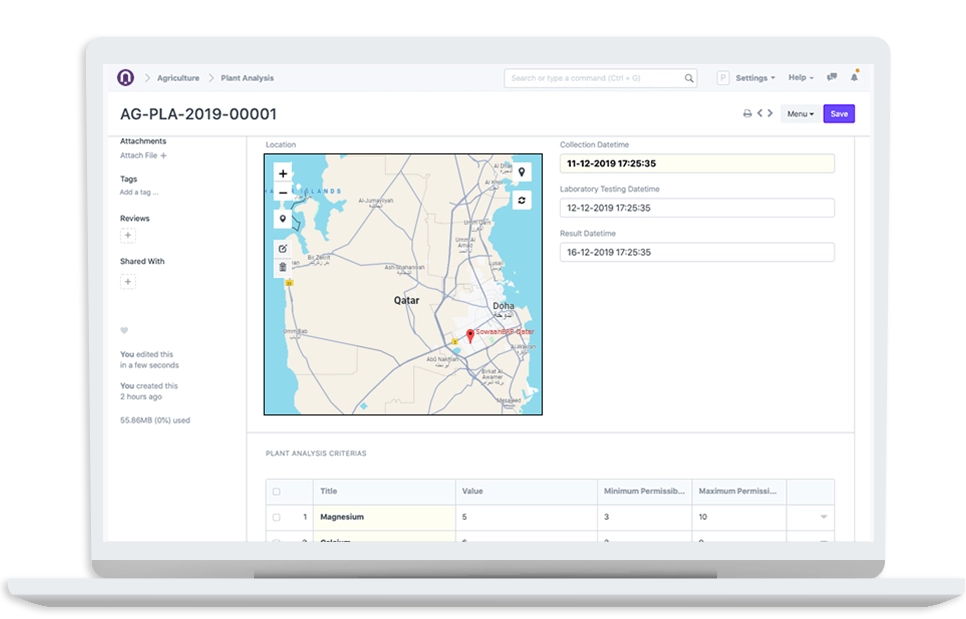Toggle the select-all checkbox in table header

tap(277, 491)
